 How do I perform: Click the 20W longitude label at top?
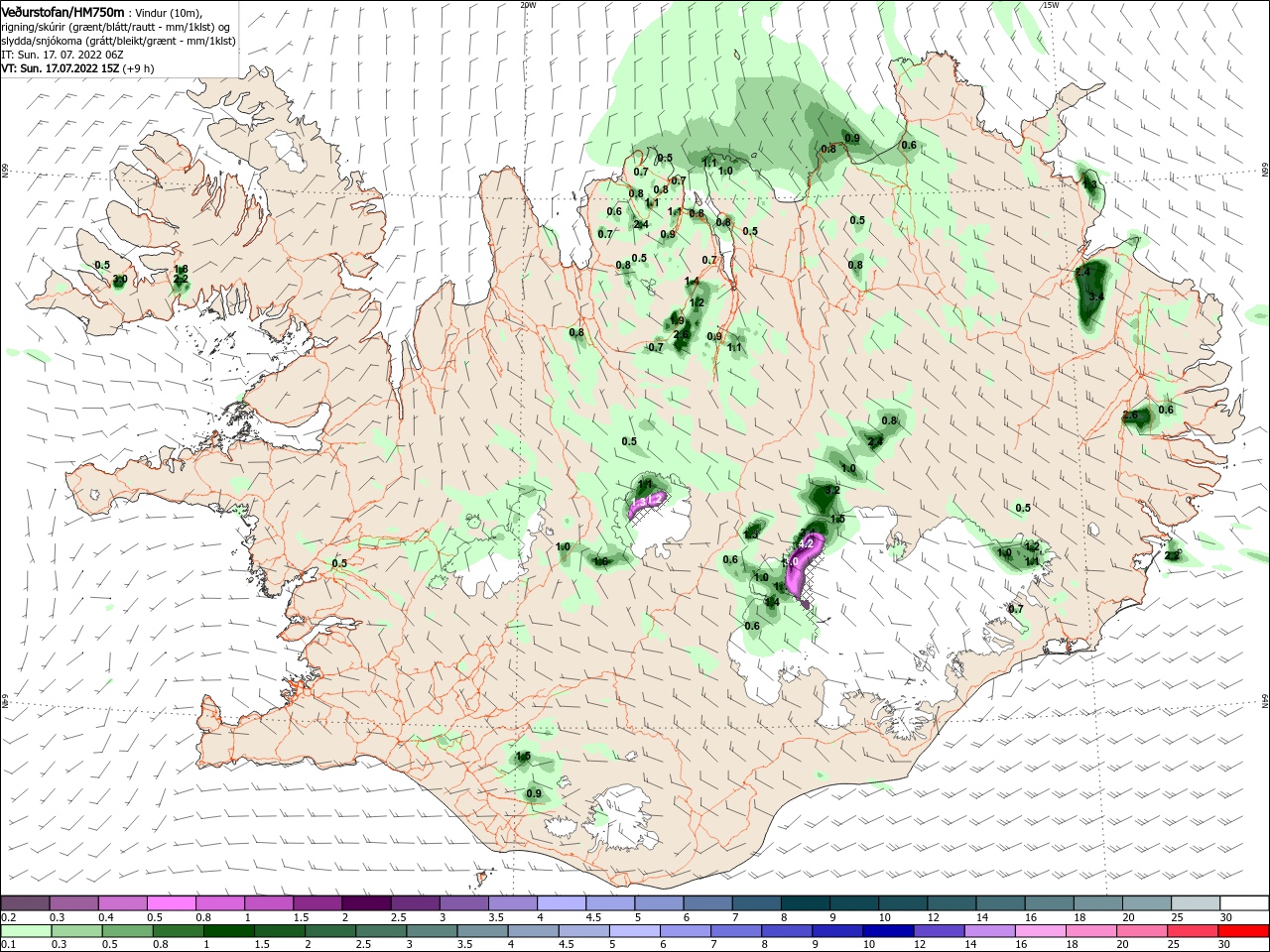(x=528, y=5)
